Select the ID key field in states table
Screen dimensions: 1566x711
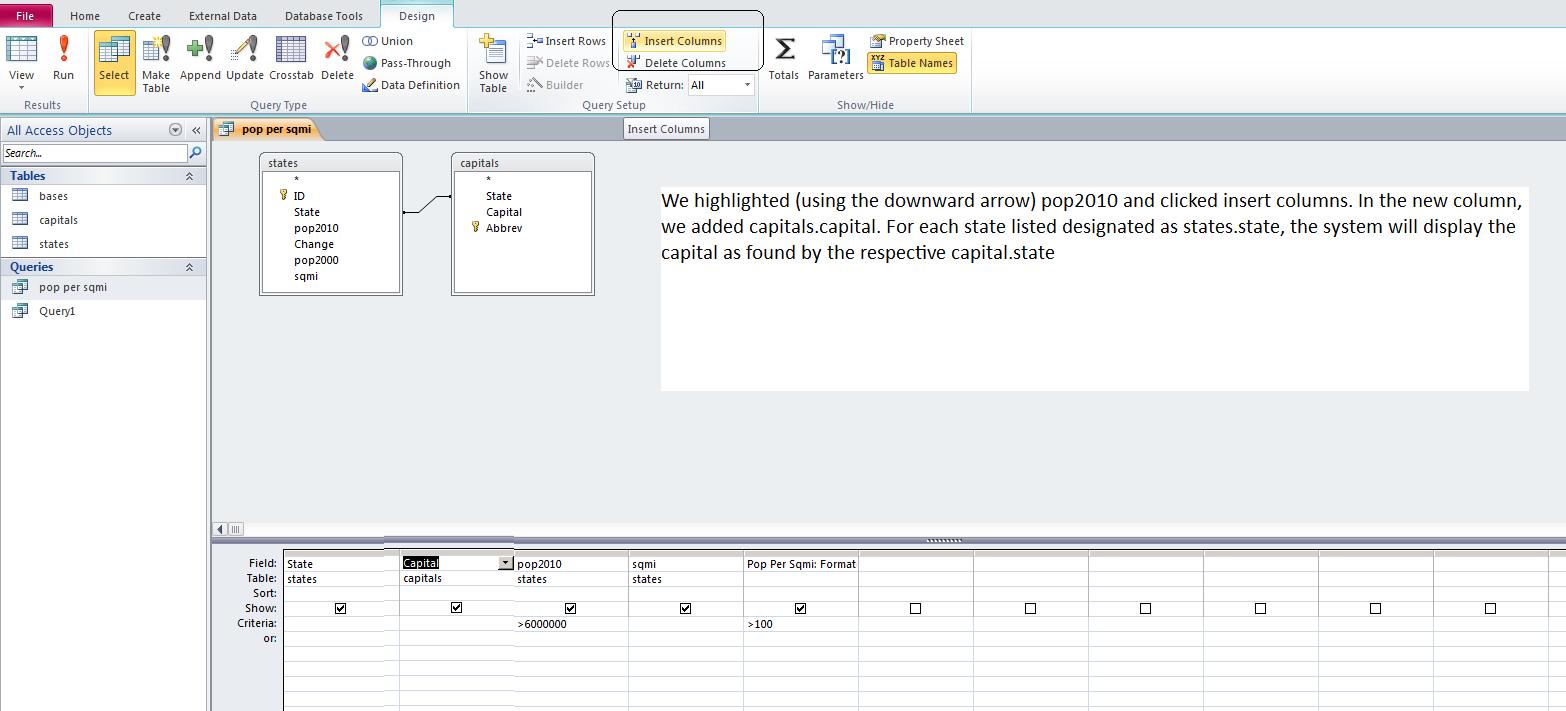coord(299,196)
